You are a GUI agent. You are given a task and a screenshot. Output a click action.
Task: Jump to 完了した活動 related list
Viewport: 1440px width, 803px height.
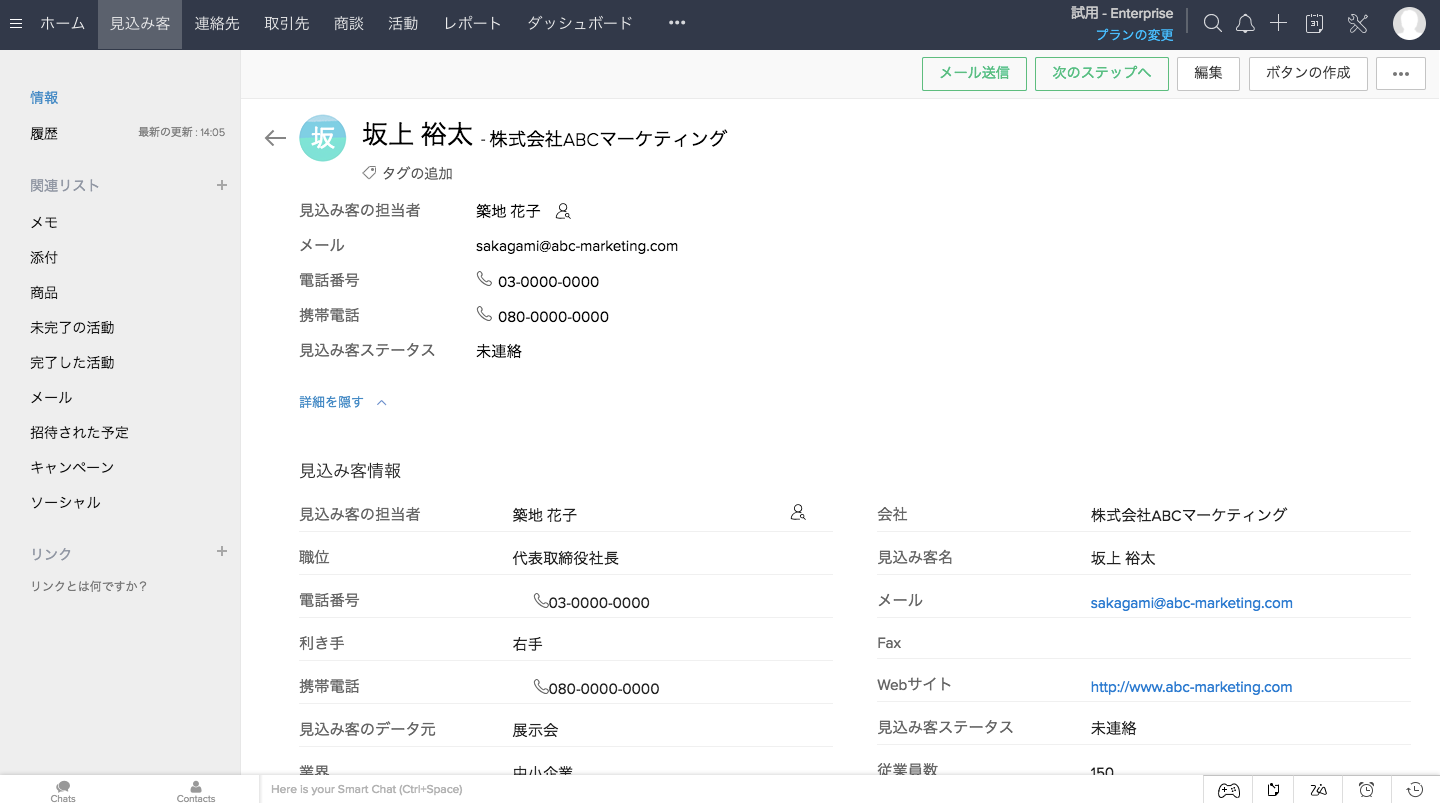[72, 362]
